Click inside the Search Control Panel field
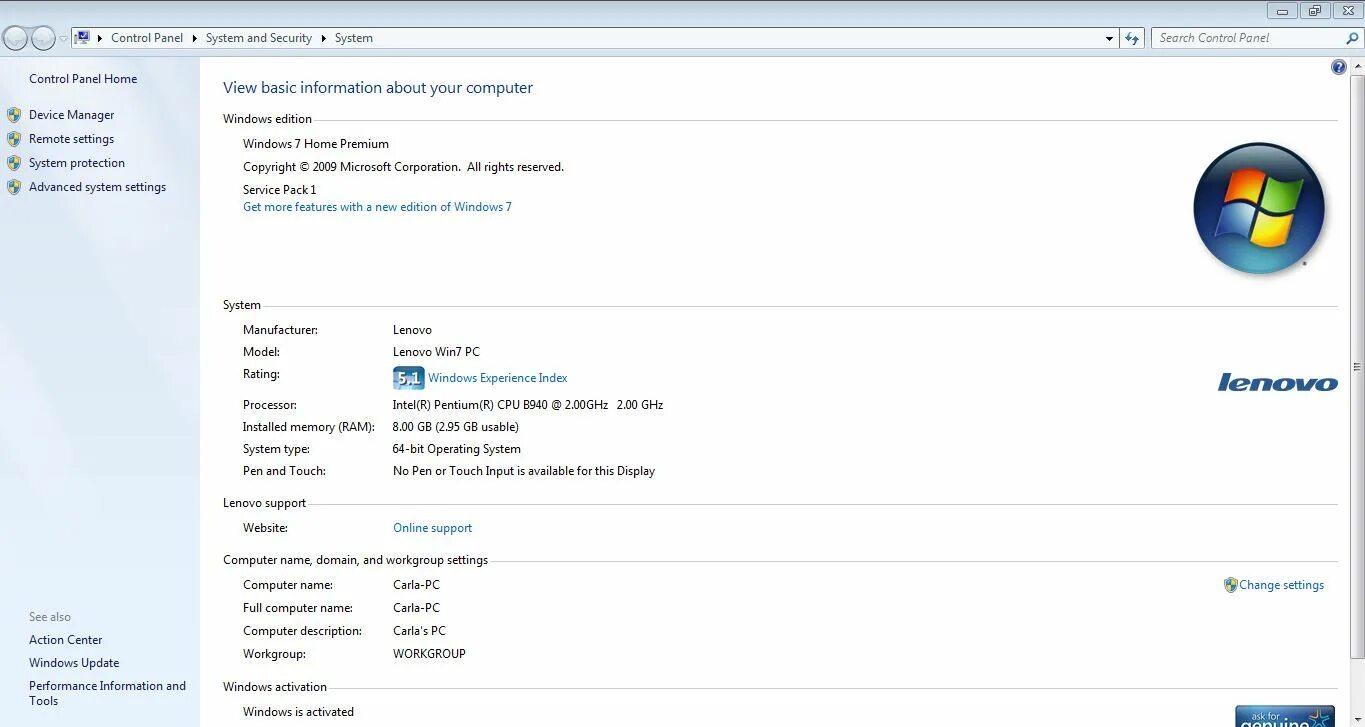The height and width of the screenshot is (727, 1365). coord(1245,37)
